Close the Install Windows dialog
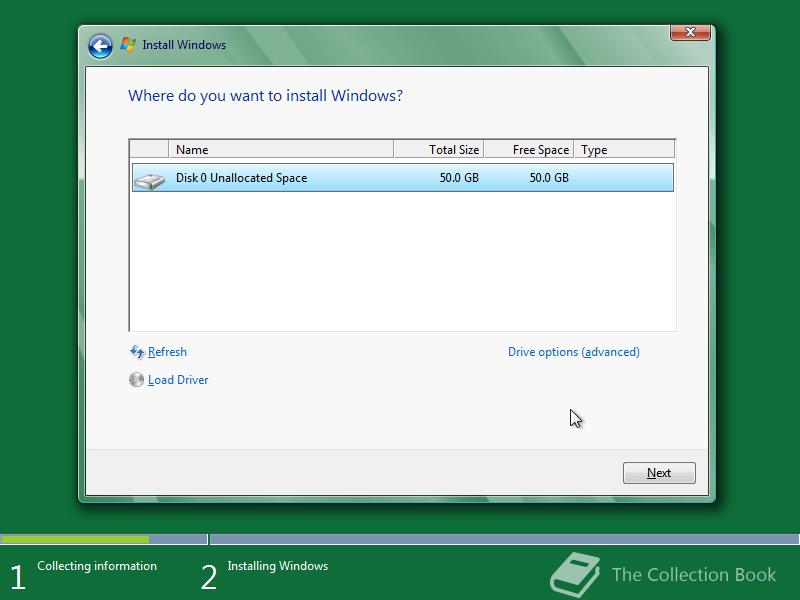The image size is (800, 600). 690,32
